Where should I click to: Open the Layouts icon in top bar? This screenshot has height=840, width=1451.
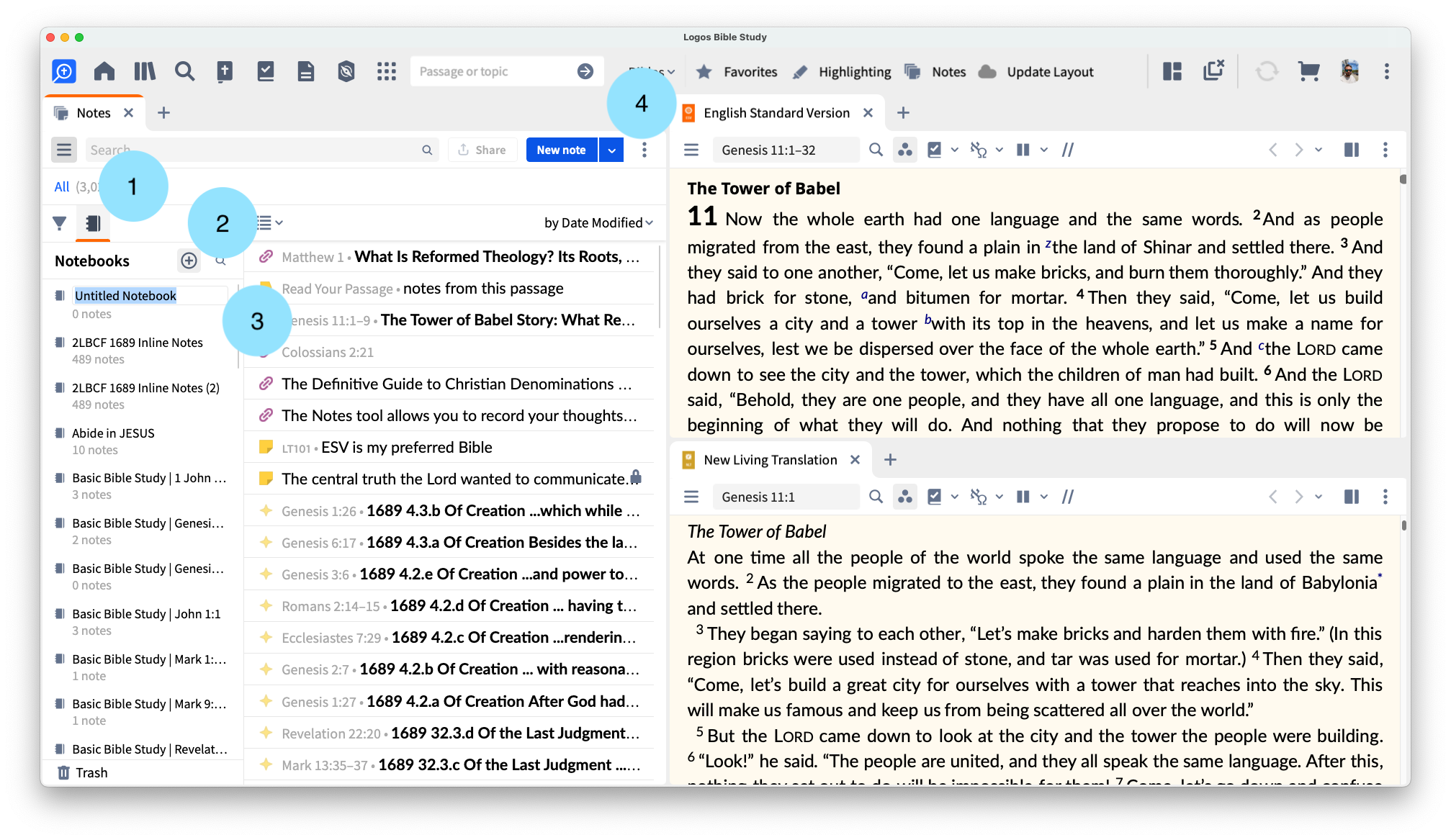coord(1172,71)
